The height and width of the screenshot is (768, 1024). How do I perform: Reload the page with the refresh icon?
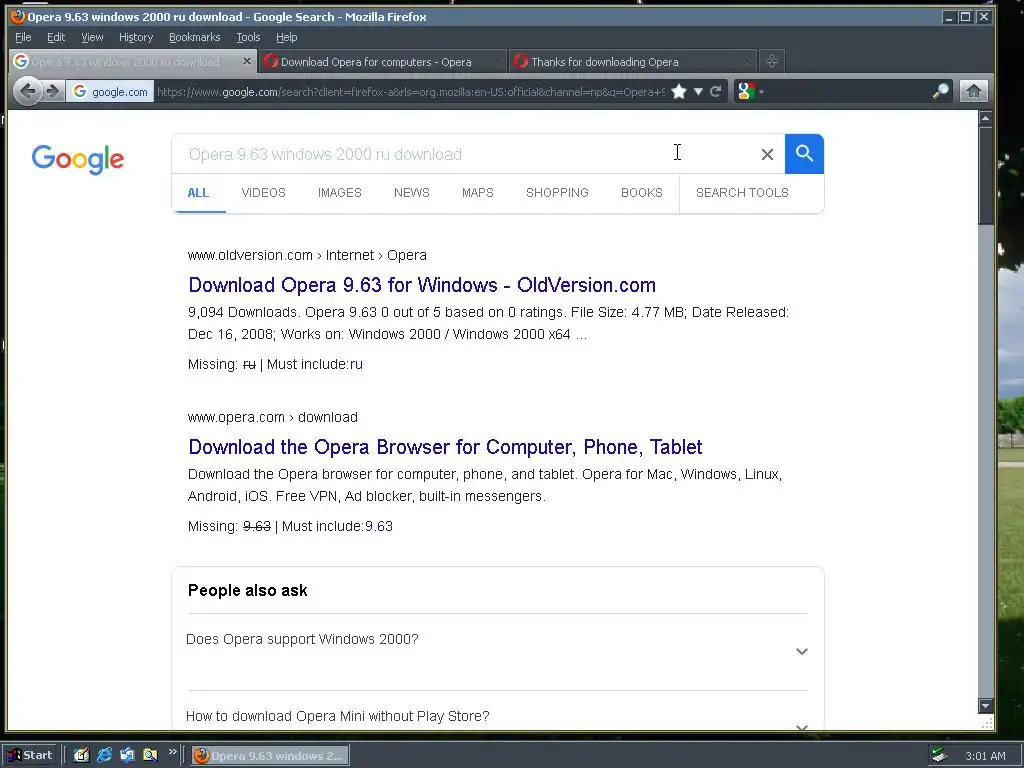[716, 91]
